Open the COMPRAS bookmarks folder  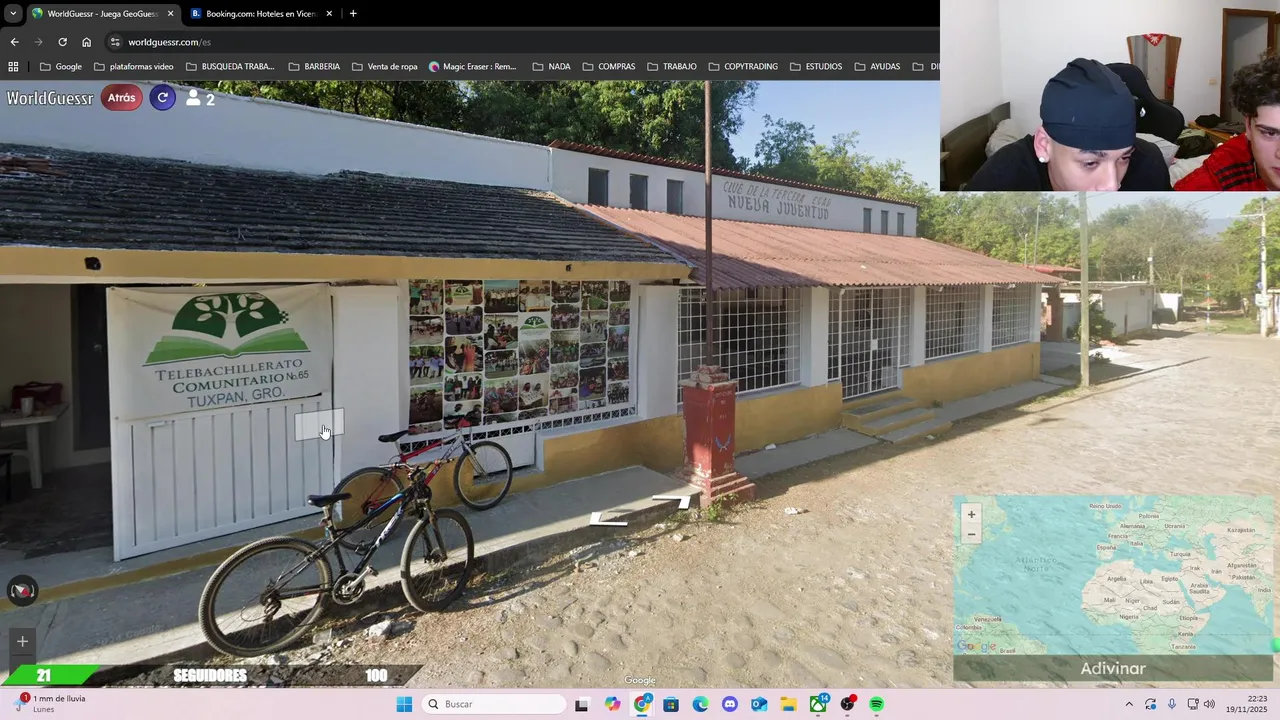(x=609, y=67)
